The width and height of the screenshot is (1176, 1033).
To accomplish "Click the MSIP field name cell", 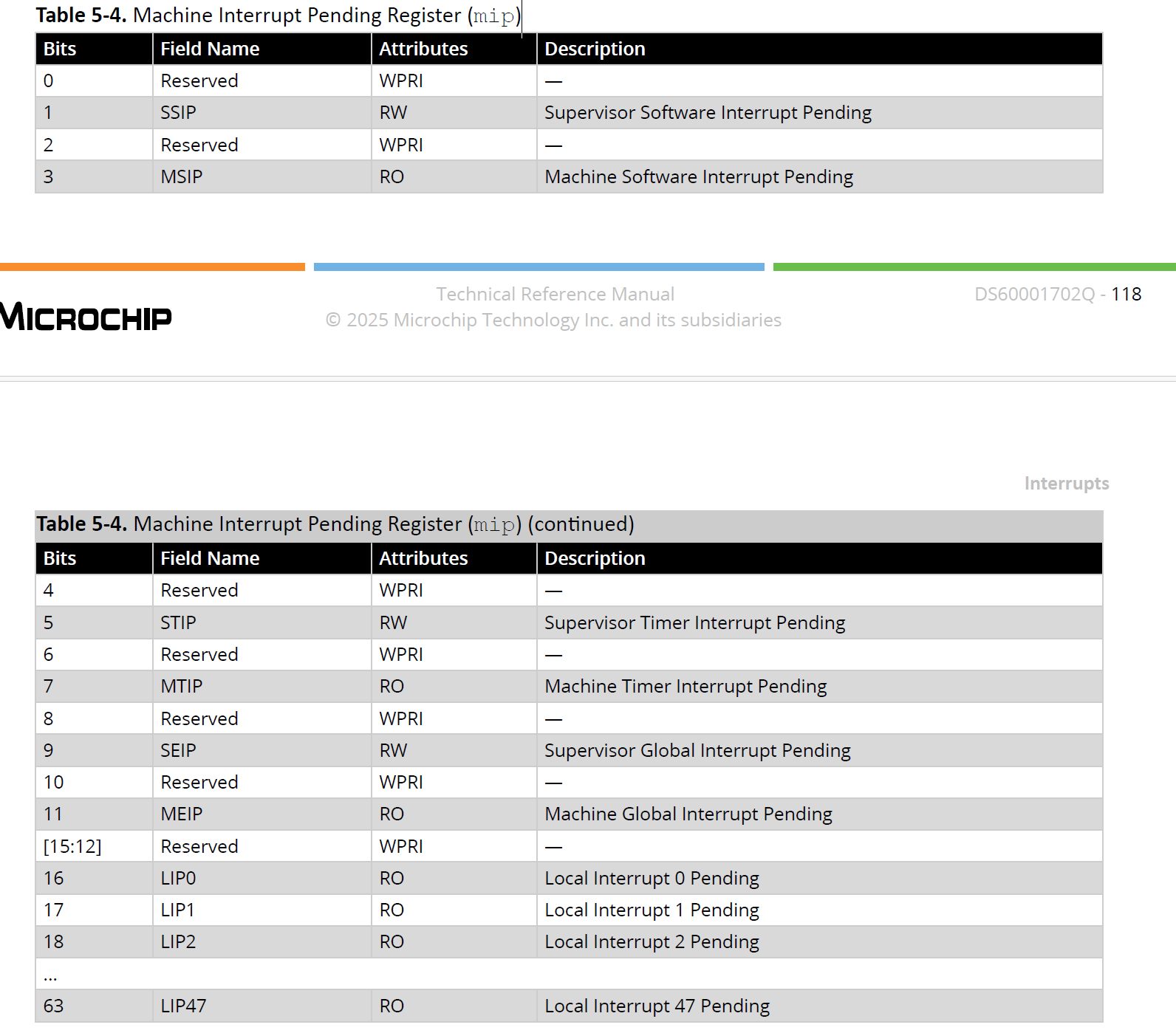I will coord(261,177).
